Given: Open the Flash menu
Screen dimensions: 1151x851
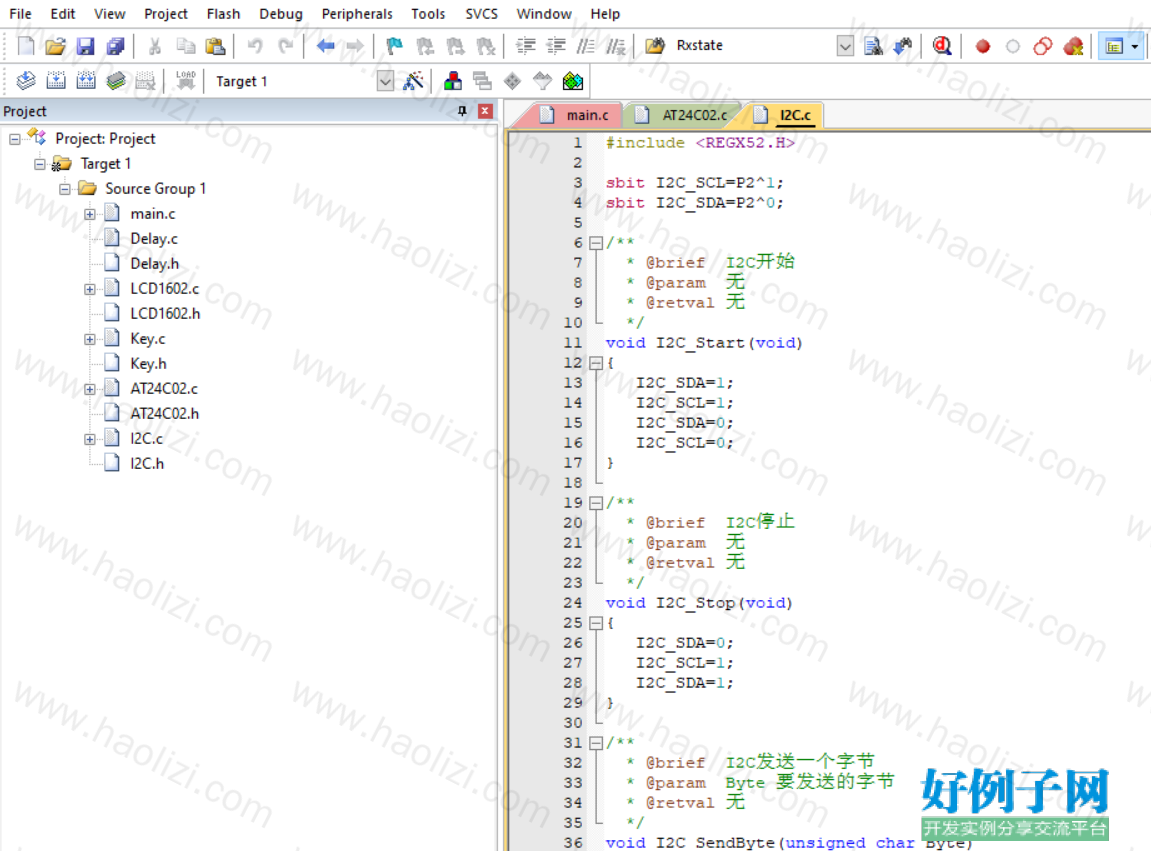Looking at the screenshot, I should coord(223,14).
